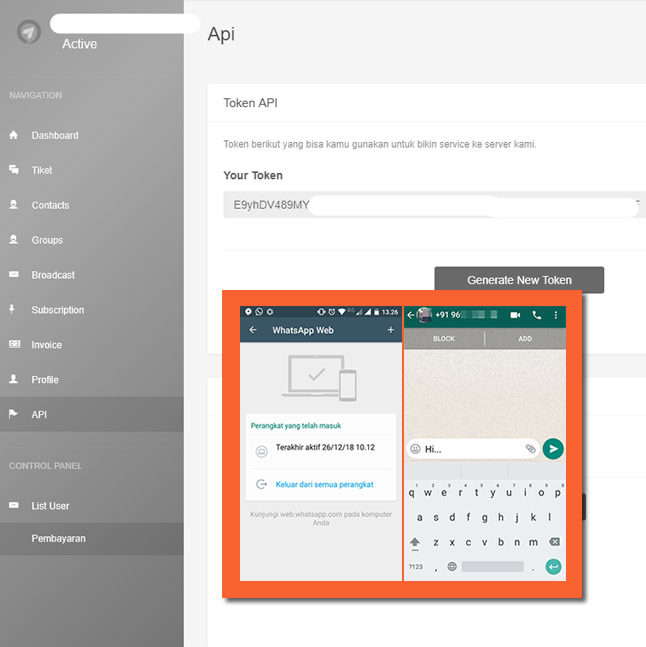Open the Profile menu item
Screen dimensions: 646x647
(45, 380)
